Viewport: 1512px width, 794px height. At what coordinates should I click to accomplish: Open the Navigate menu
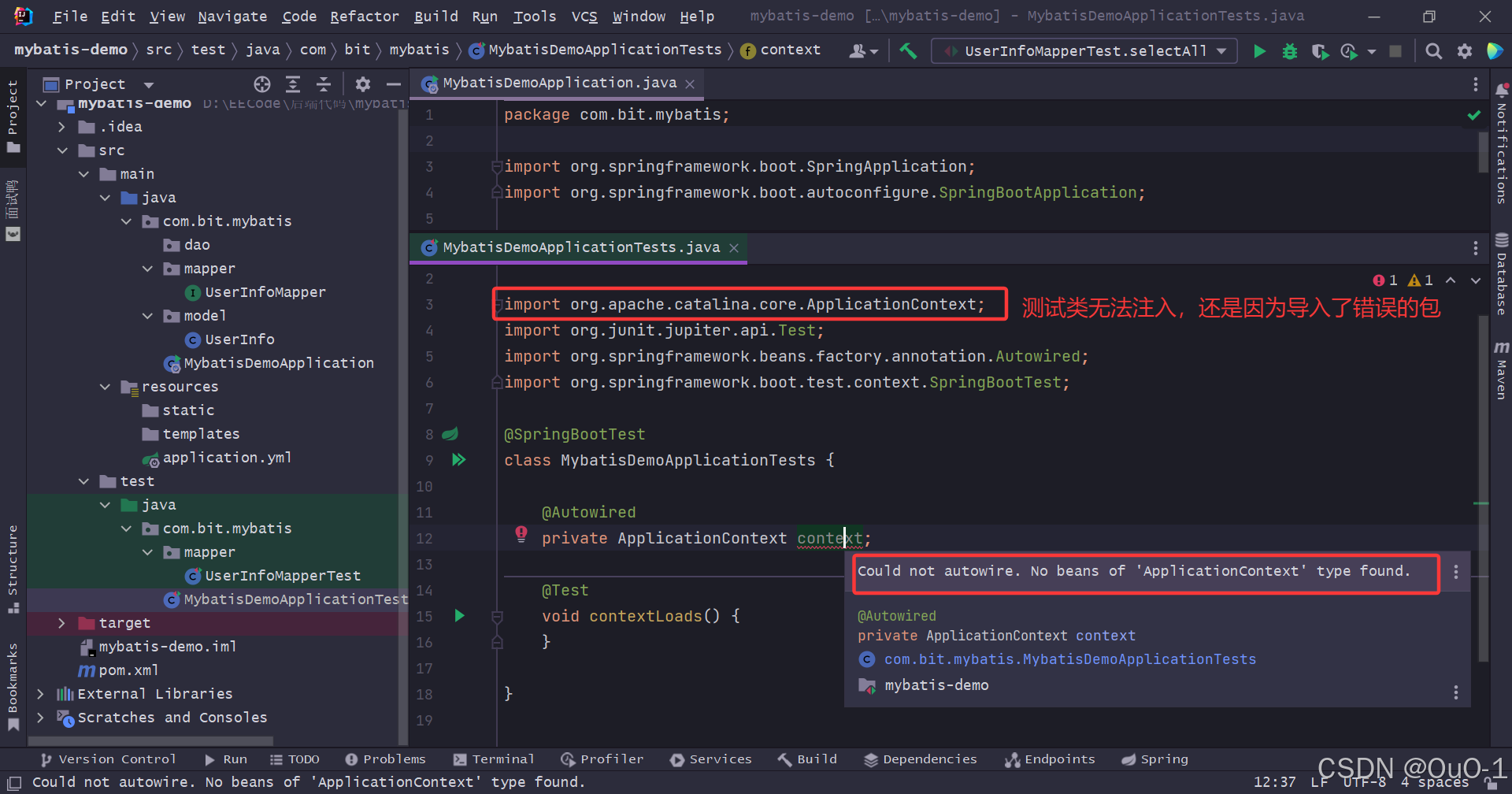pos(232,17)
